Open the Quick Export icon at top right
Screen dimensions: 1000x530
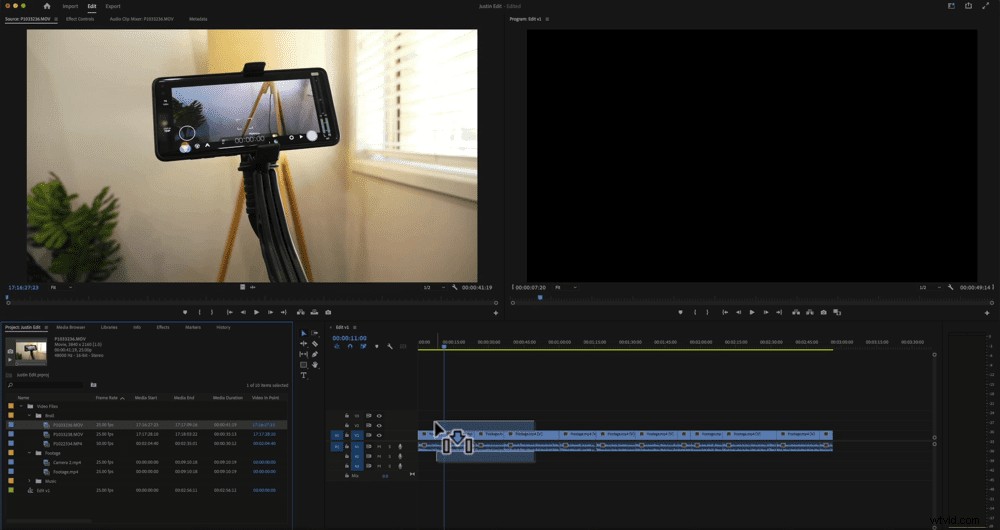tap(969, 6)
